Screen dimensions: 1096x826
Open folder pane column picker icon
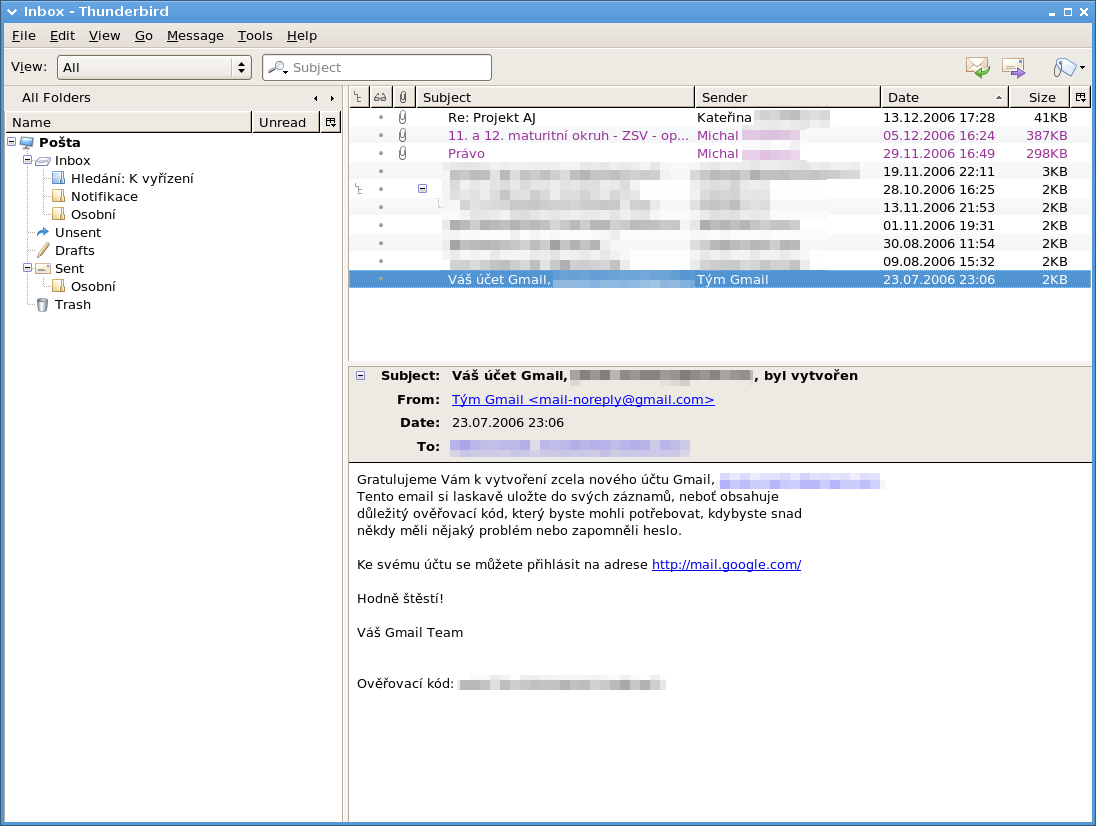tap(331, 122)
